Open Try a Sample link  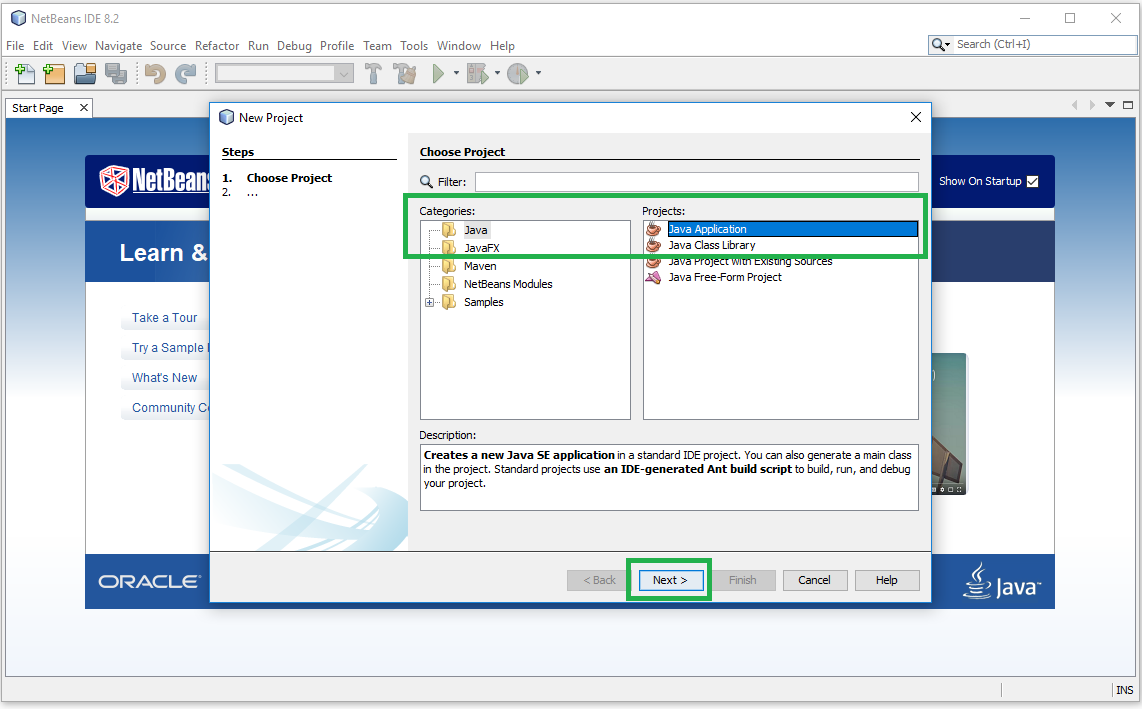pos(170,348)
